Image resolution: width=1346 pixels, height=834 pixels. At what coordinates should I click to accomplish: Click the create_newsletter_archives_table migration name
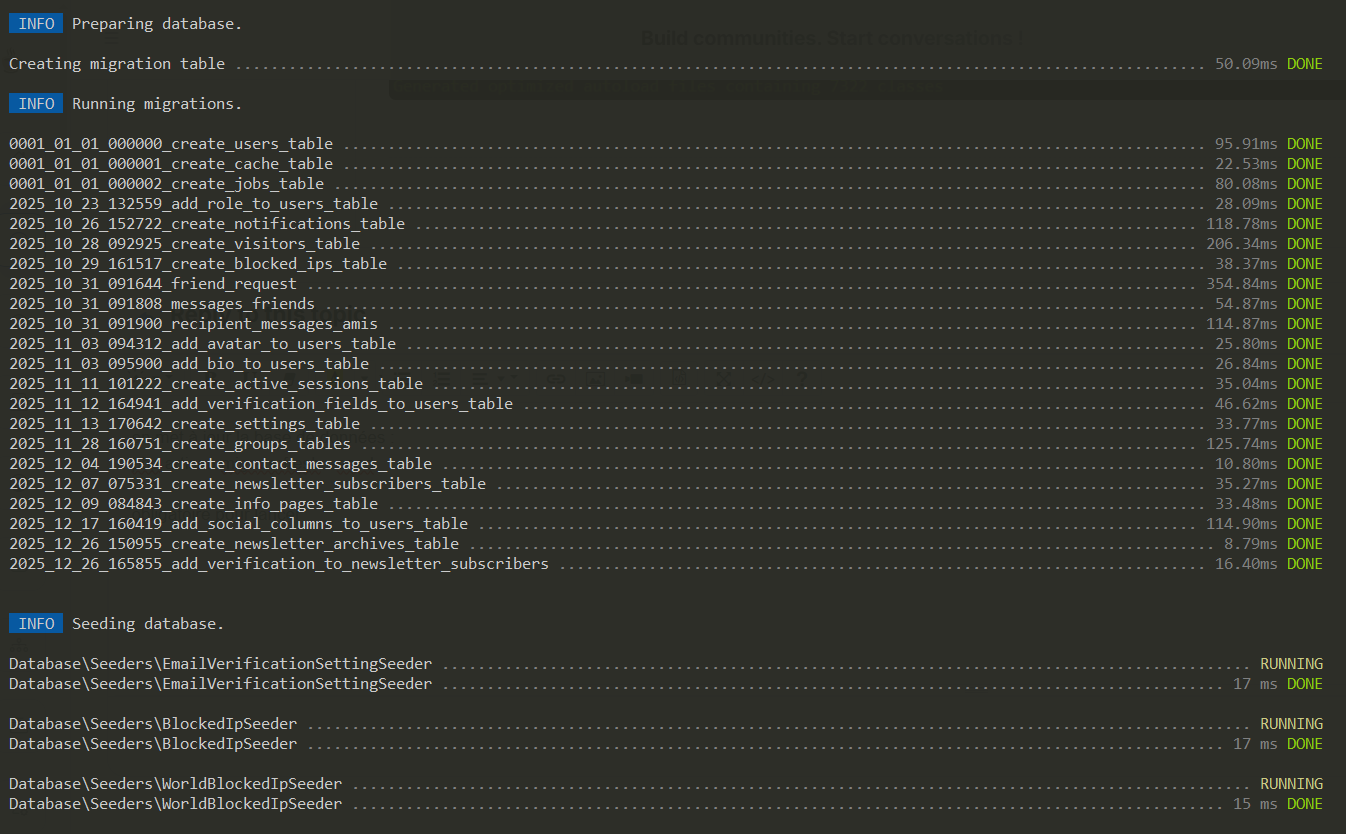[234, 544]
